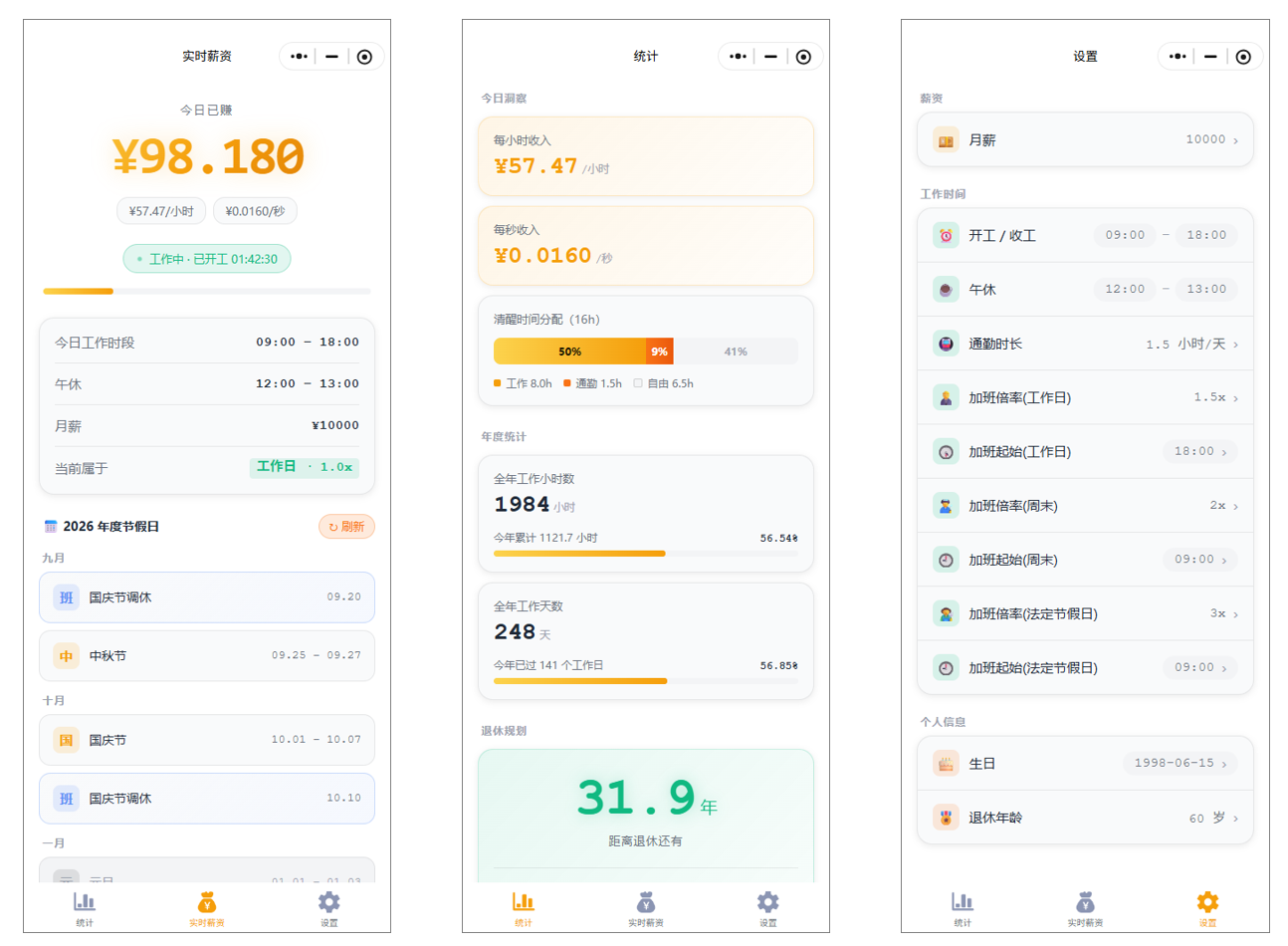Click the 班 badge on the 10.10 国庆节调休 row

click(66, 799)
